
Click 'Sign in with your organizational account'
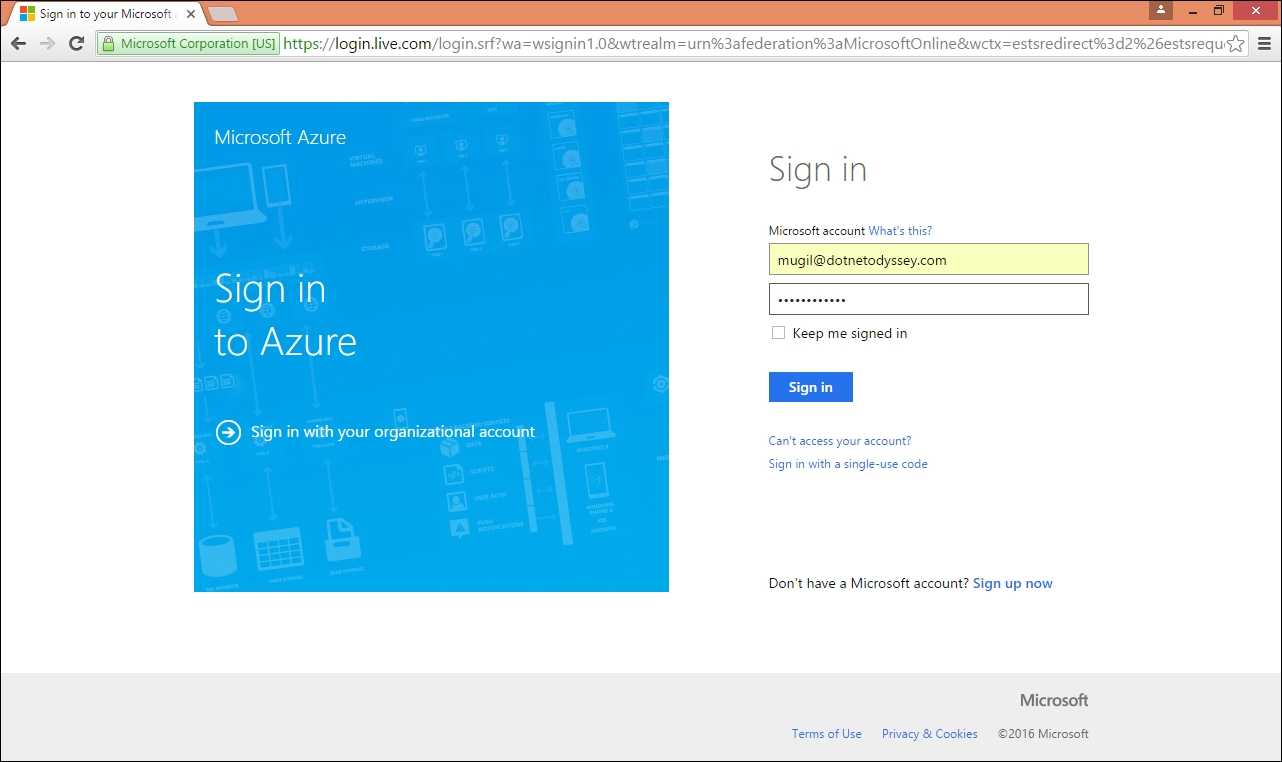click(393, 432)
